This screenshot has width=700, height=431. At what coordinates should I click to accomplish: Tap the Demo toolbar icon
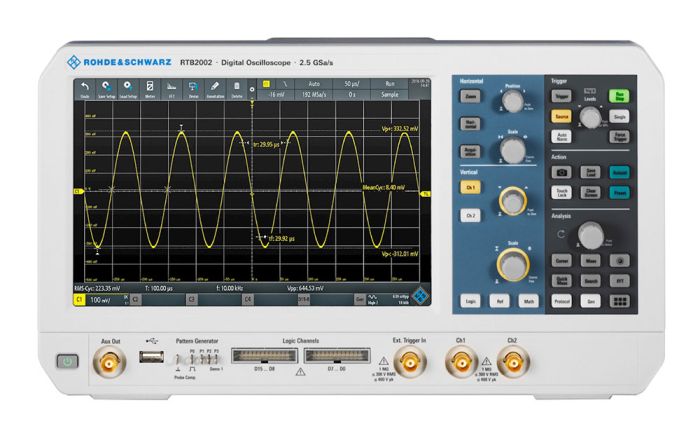click(x=193, y=89)
